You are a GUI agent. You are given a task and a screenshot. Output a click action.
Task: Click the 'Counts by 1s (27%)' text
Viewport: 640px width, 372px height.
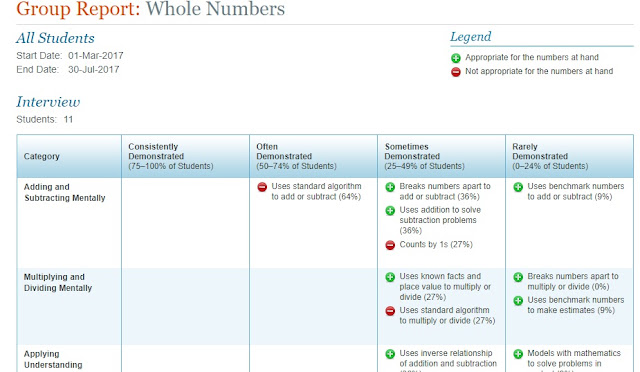[436, 244]
